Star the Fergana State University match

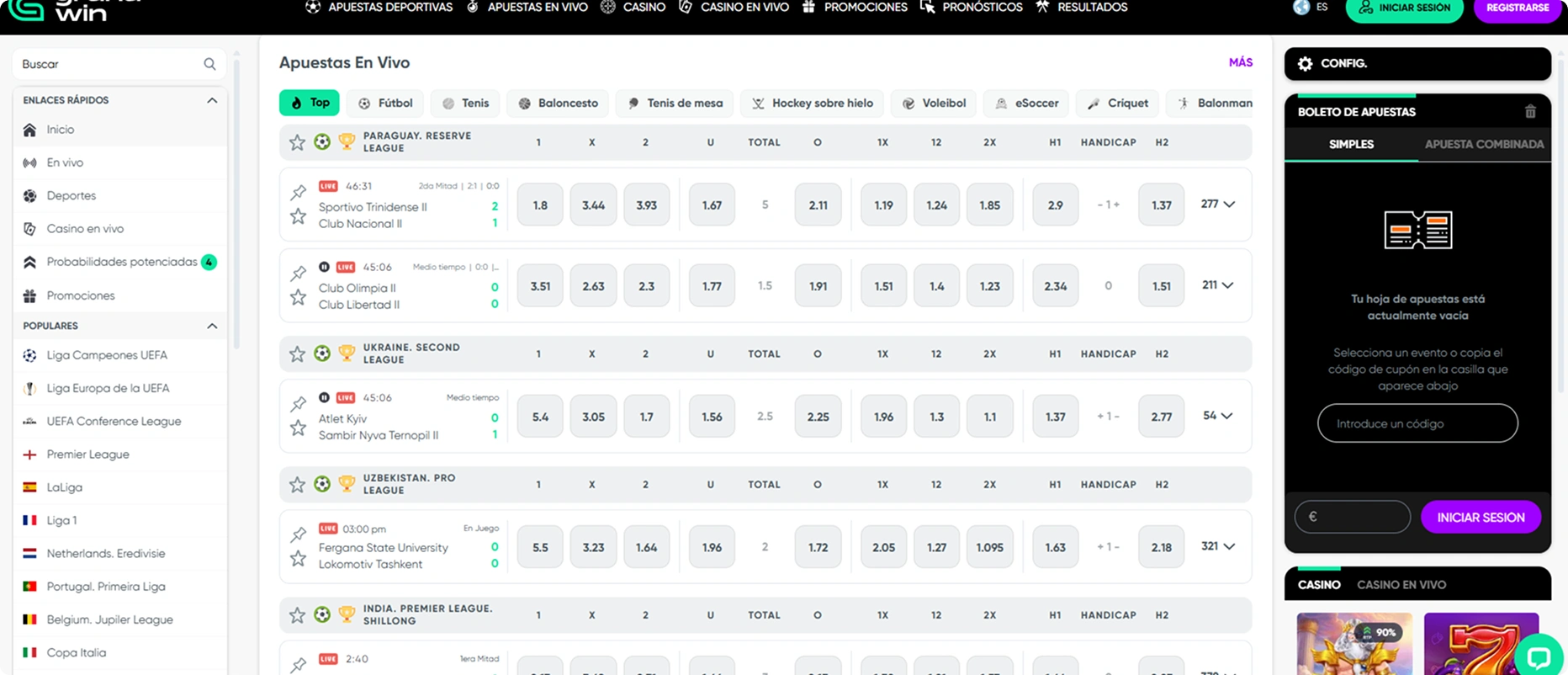click(x=298, y=559)
